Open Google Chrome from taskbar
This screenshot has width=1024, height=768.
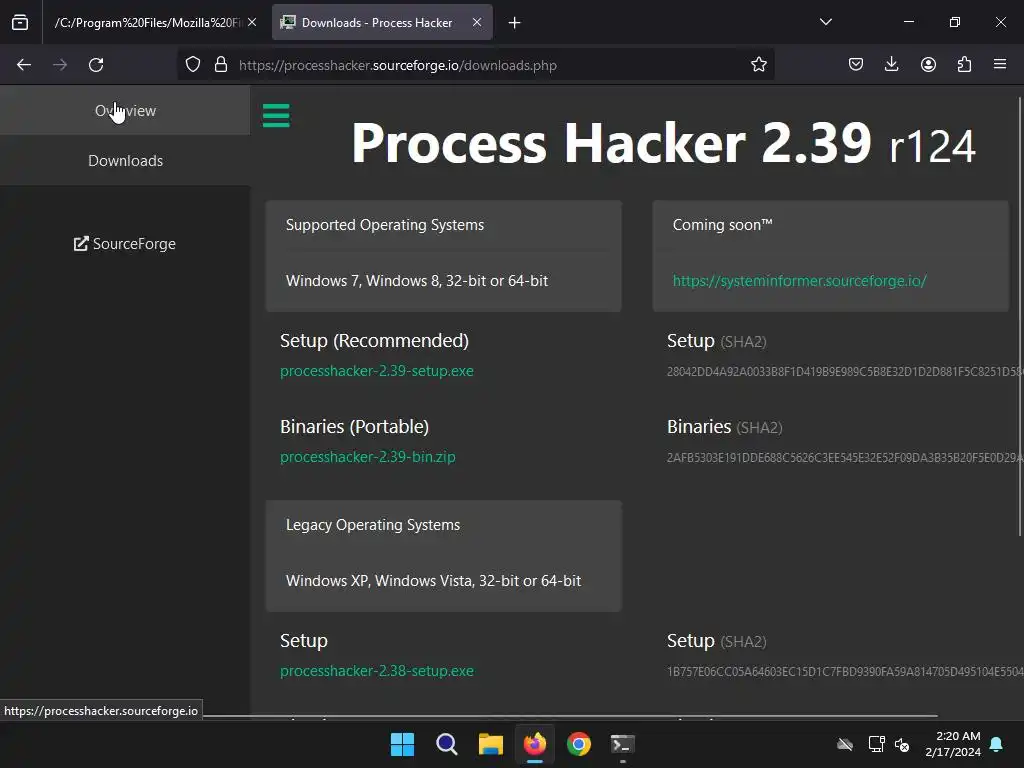click(x=579, y=744)
